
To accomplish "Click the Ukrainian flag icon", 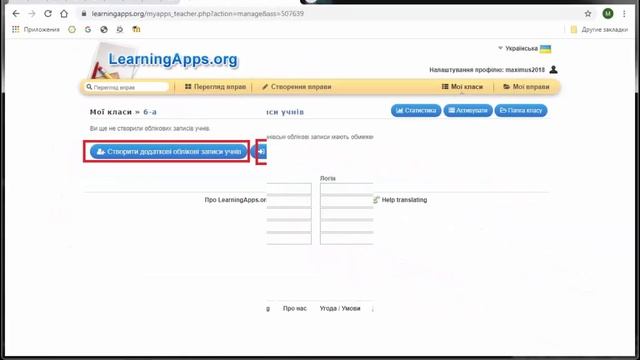I will click(545, 49).
